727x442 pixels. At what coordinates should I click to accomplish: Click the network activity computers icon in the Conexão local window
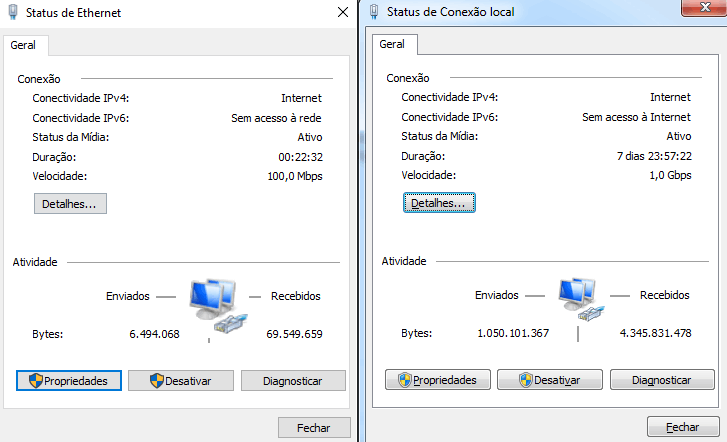[581, 300]
